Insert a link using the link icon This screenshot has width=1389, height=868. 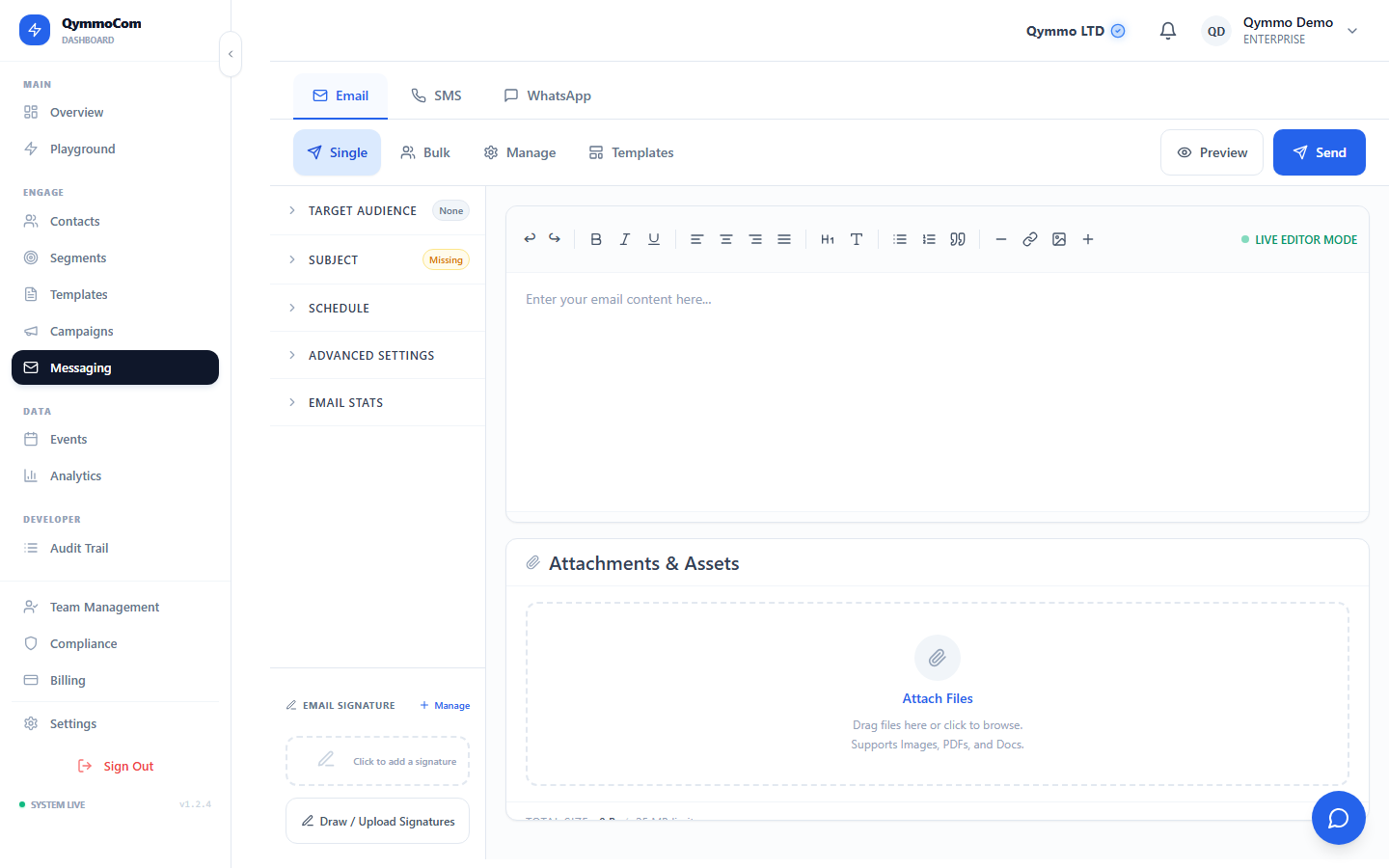(1030, 239)
